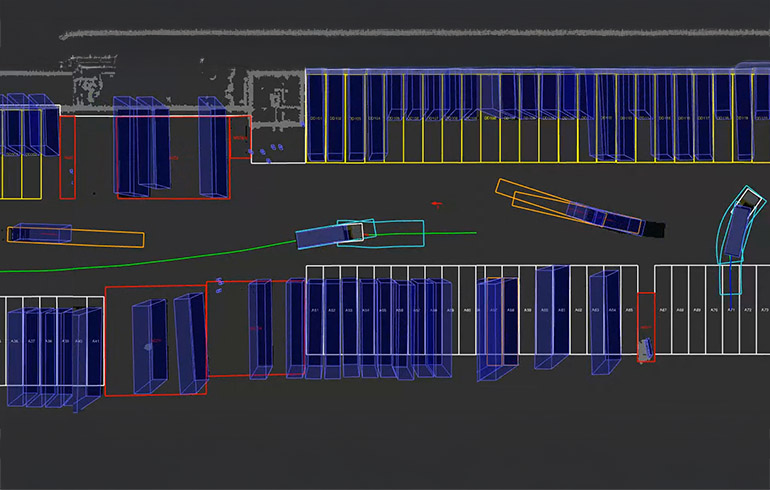The image size is (770, 490).
Task: Select the turning truck's cyan curved footprint
Action: click(x=740, y=225)
